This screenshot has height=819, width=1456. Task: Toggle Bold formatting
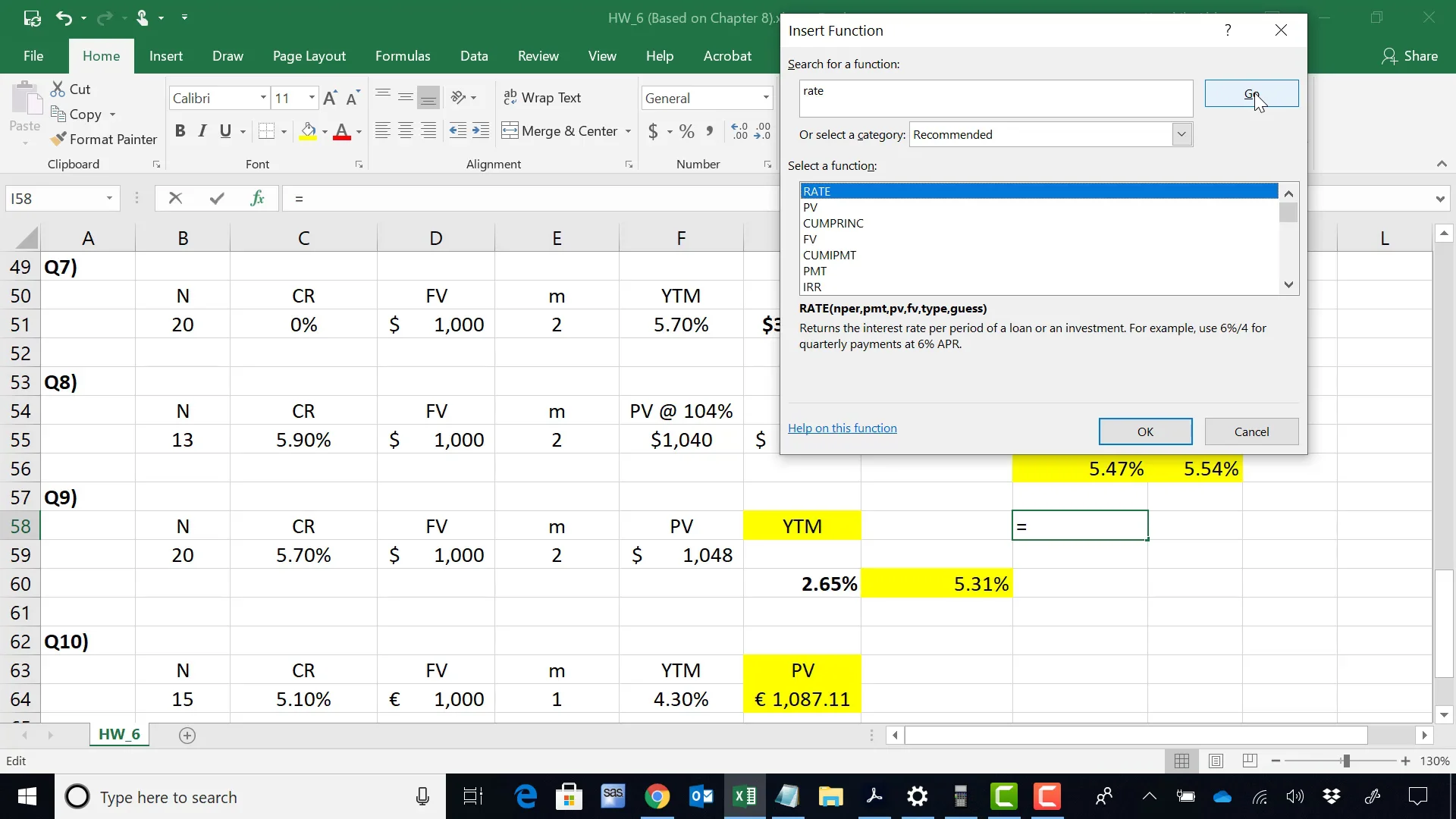(180, 131)
